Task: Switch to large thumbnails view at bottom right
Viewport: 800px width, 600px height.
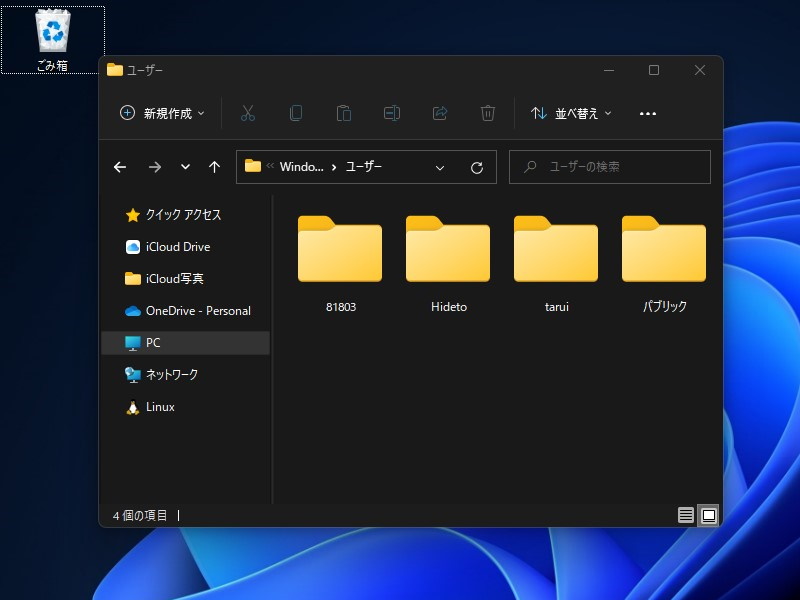Action: click(x=708, y=515)
